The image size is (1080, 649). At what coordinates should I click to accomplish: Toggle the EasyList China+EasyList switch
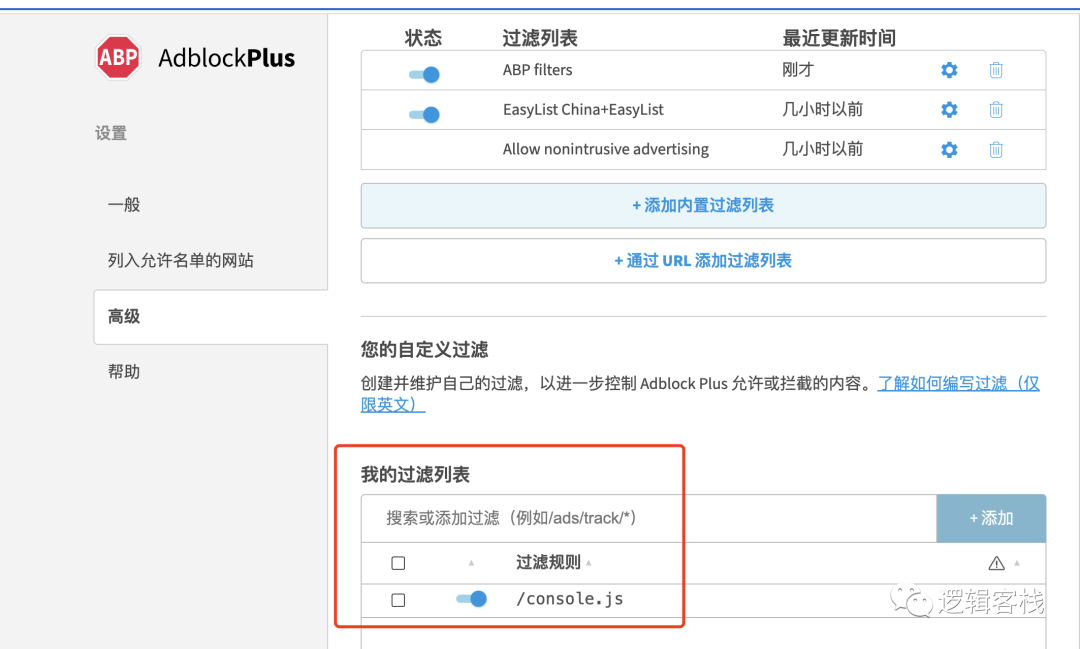coord(424,114)
